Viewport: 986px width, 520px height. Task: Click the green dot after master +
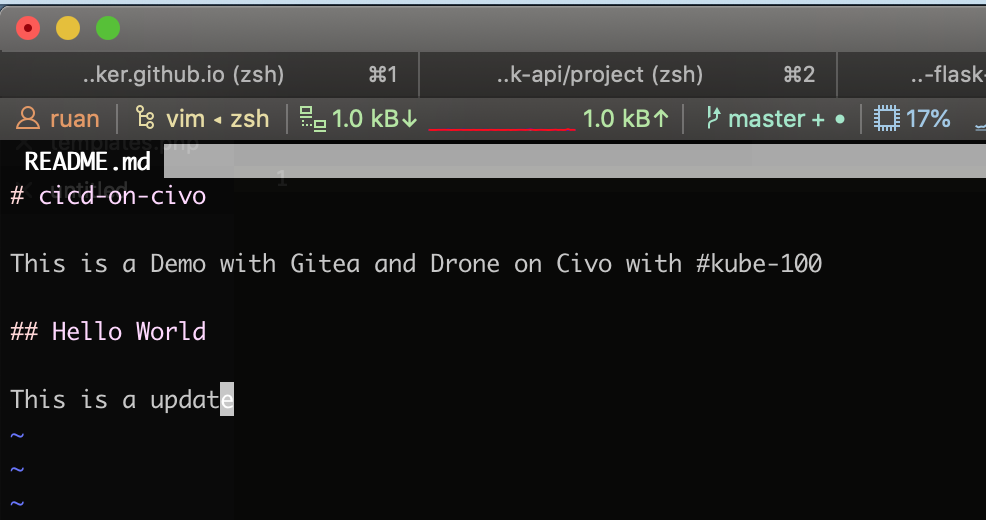840,119
